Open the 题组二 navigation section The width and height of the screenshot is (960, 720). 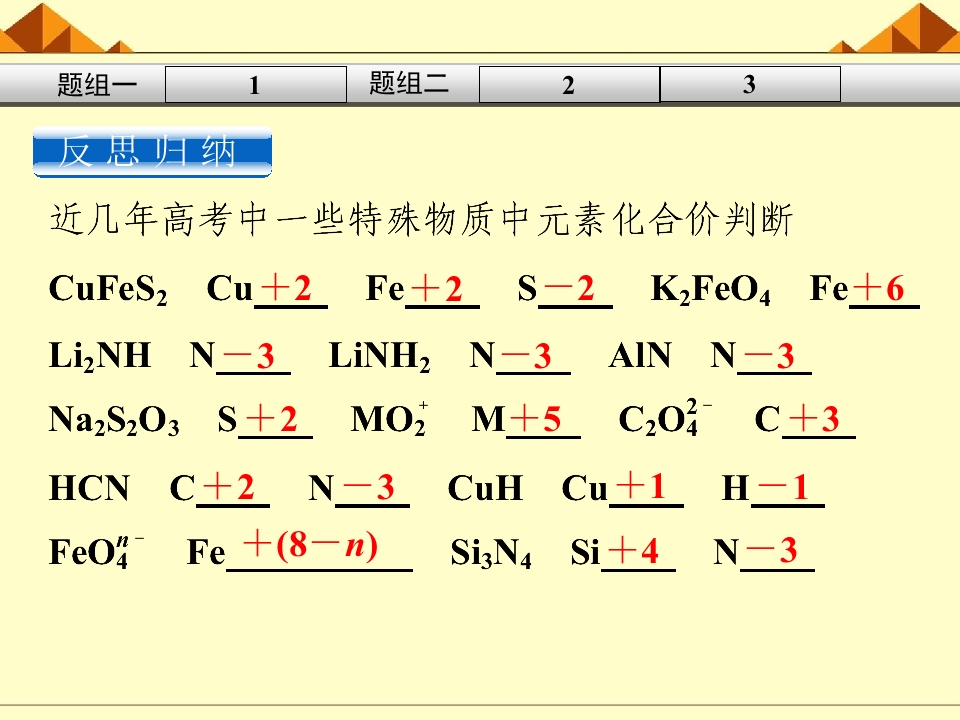pos(409,83)
